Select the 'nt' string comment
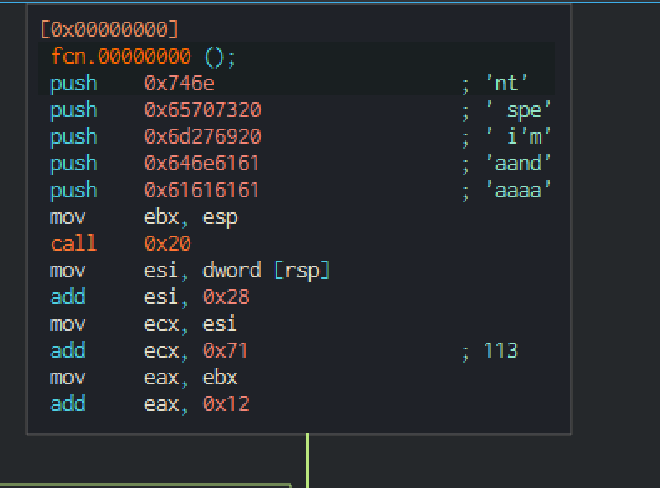 point(508,84)
